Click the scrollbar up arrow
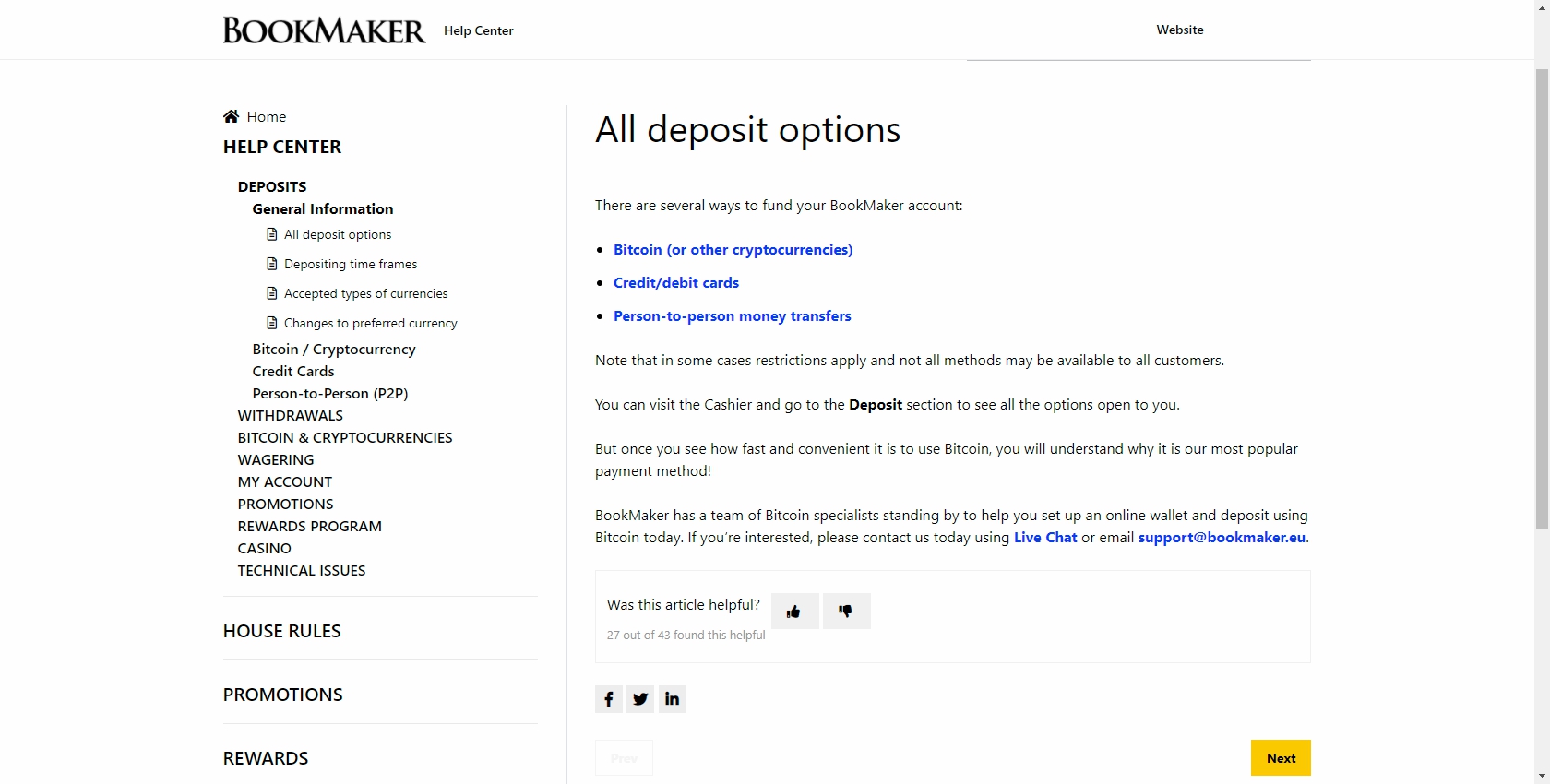Image resolution: width=1550 pixels, height=784 pixels. [x=1542, y=7]
